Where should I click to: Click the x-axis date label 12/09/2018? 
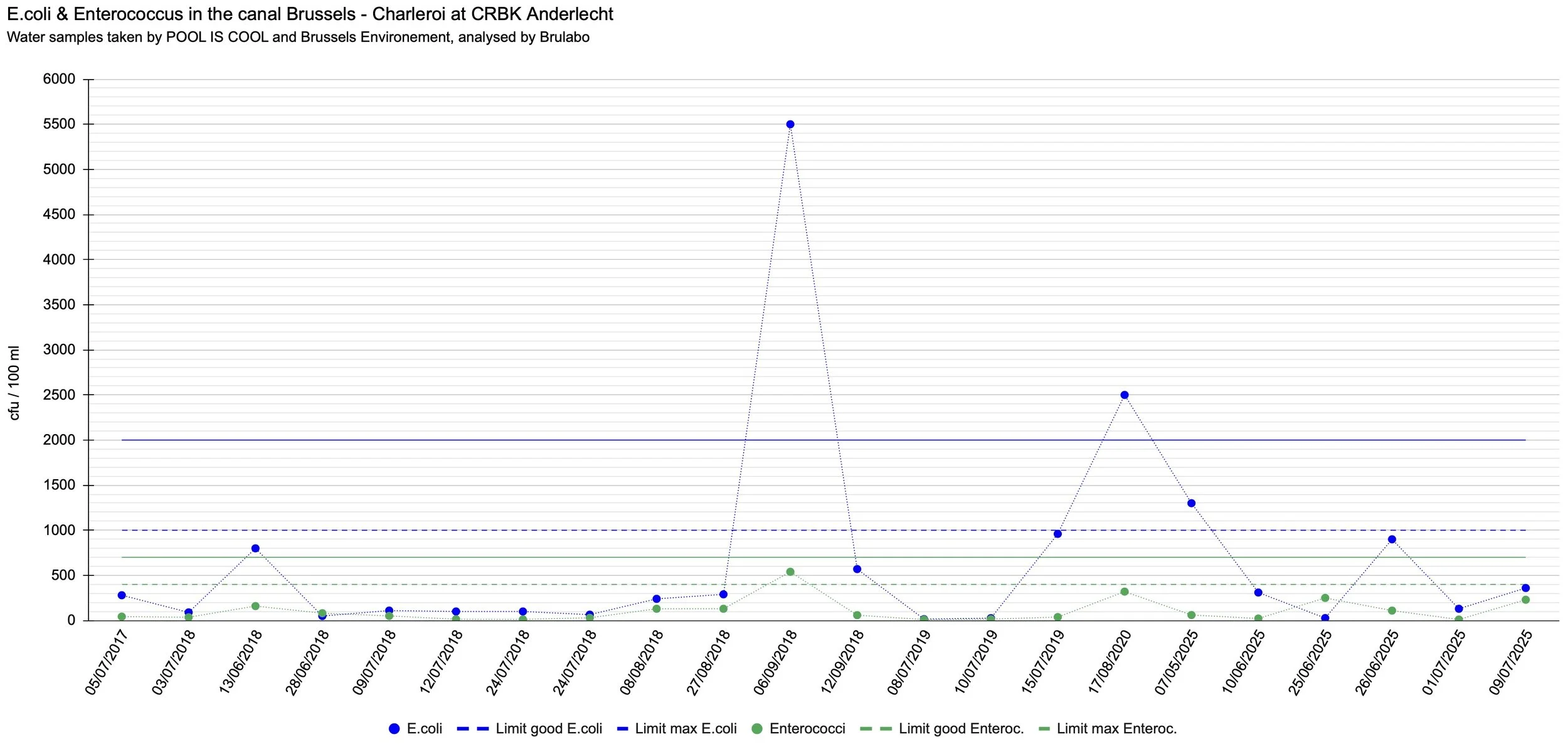pos(842,662)
